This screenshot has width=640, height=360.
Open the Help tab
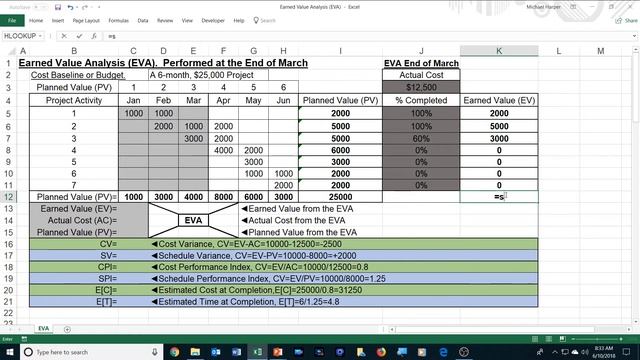point(239,20)
